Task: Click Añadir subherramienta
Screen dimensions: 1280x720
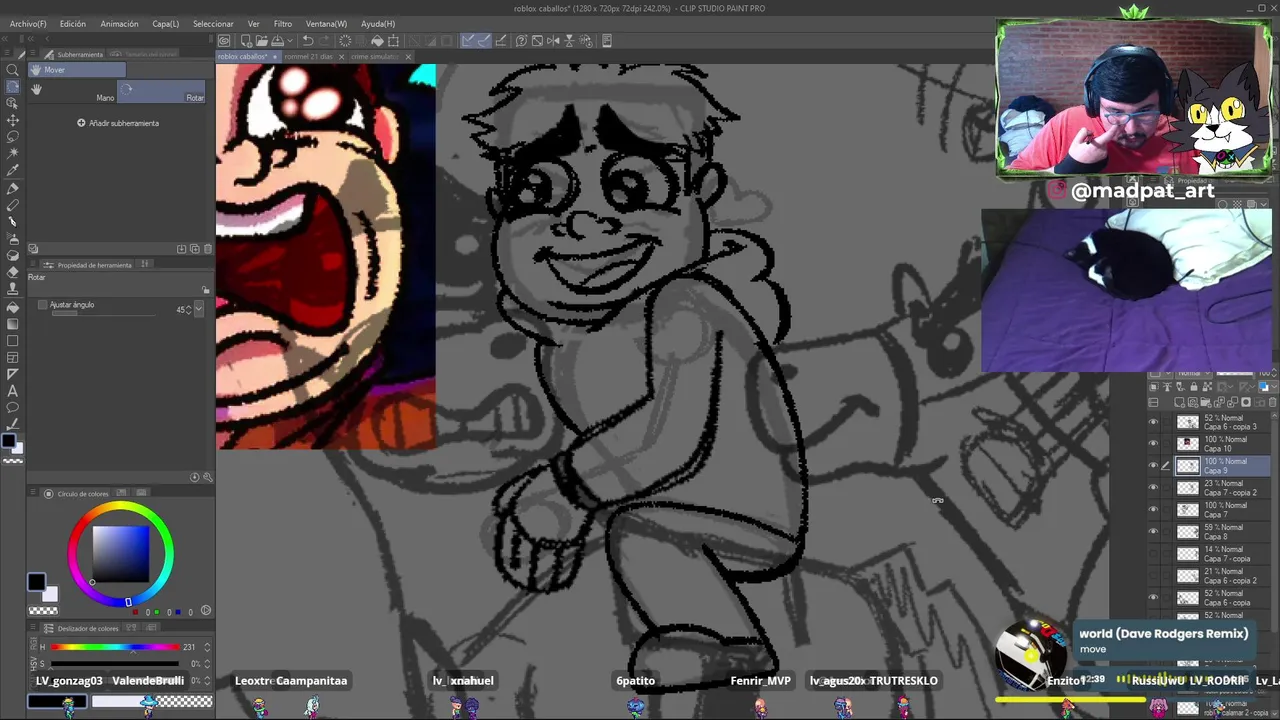Action: click(x=118, y=123)
